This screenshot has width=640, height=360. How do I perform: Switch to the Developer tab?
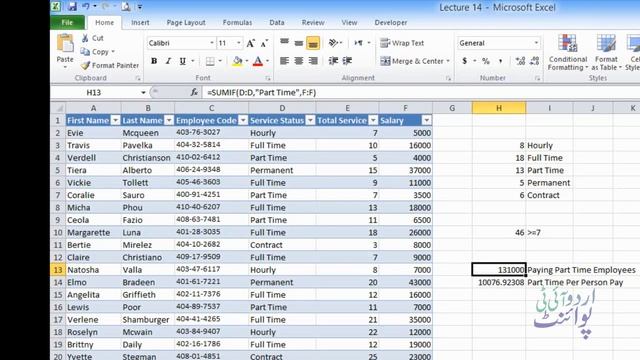coord(391,22)
